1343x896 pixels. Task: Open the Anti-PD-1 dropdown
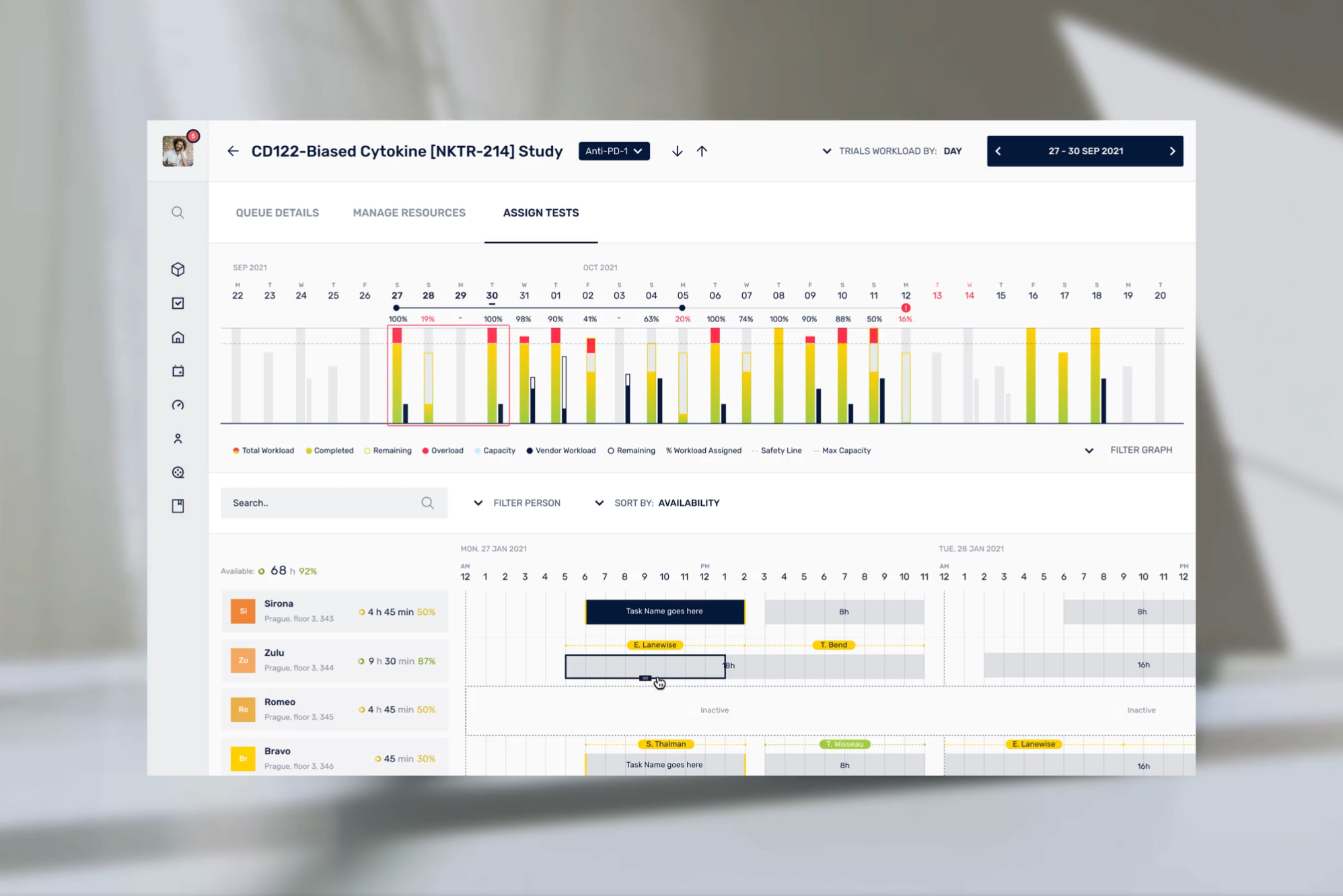coord(614,151)
